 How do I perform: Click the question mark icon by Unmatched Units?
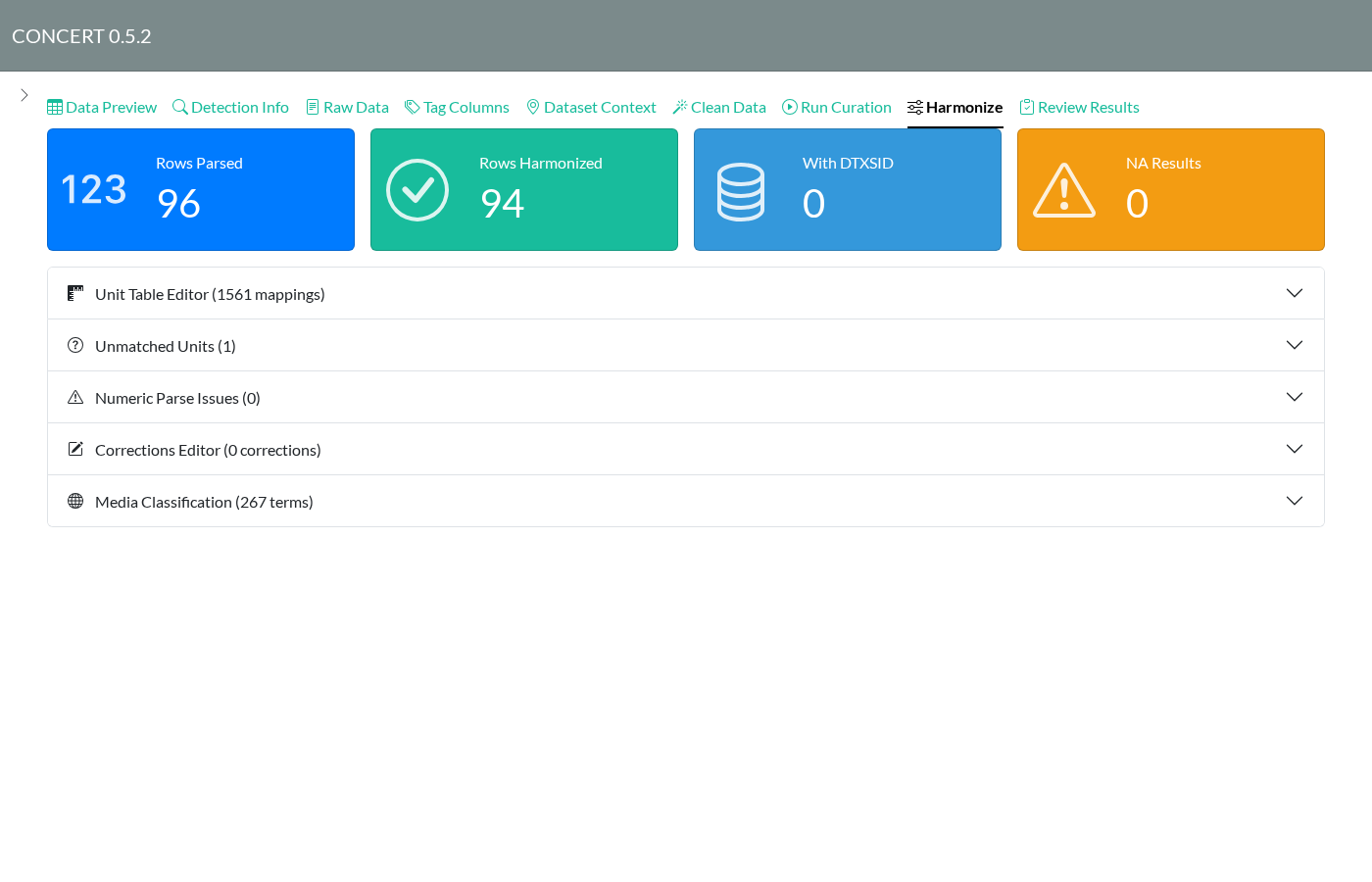pyautogui.click(x=75, y=345)
